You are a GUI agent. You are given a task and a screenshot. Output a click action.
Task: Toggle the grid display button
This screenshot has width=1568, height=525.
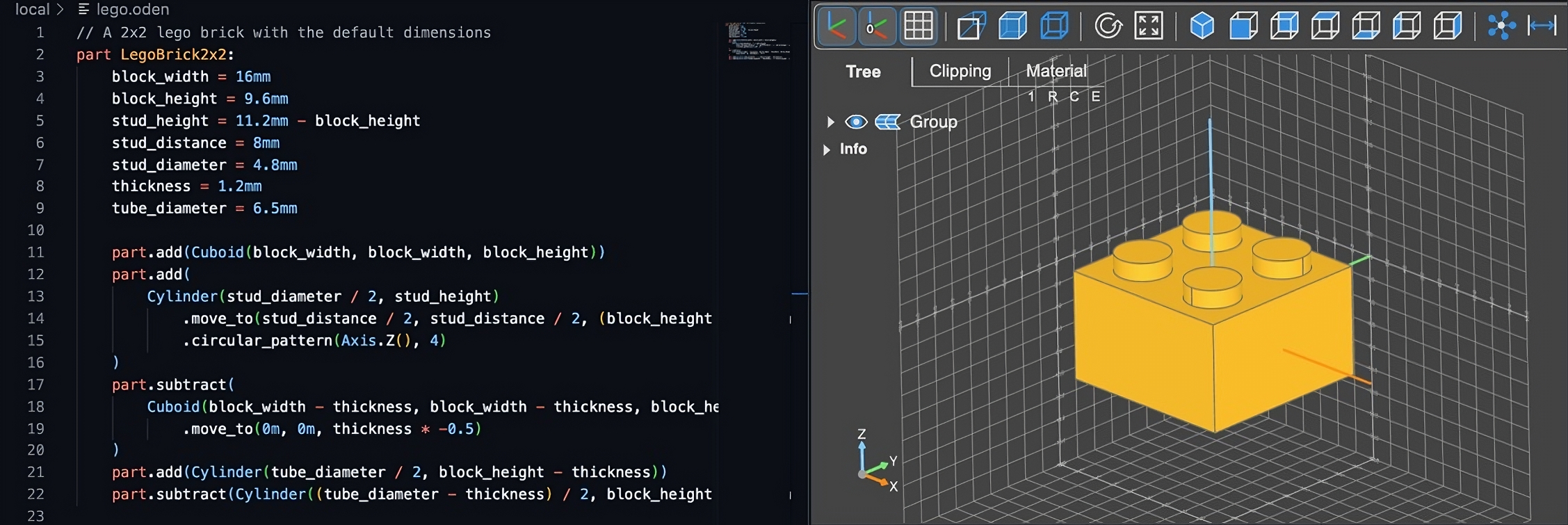tap(918, 26)
